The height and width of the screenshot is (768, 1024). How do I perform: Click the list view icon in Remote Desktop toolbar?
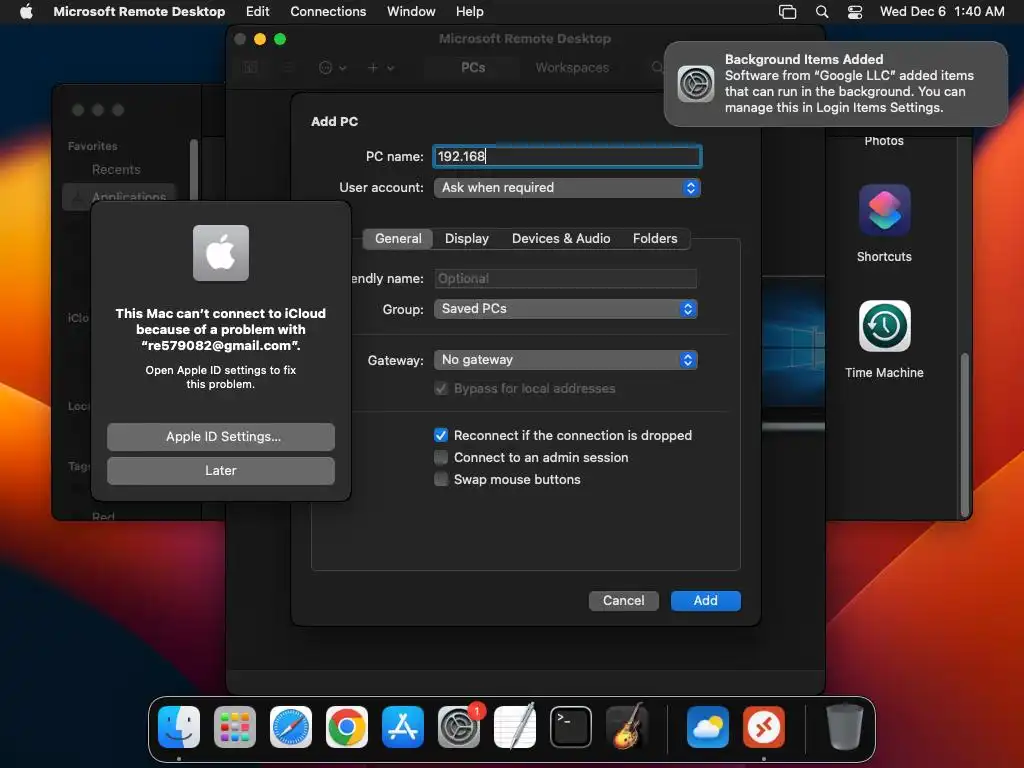288,67
